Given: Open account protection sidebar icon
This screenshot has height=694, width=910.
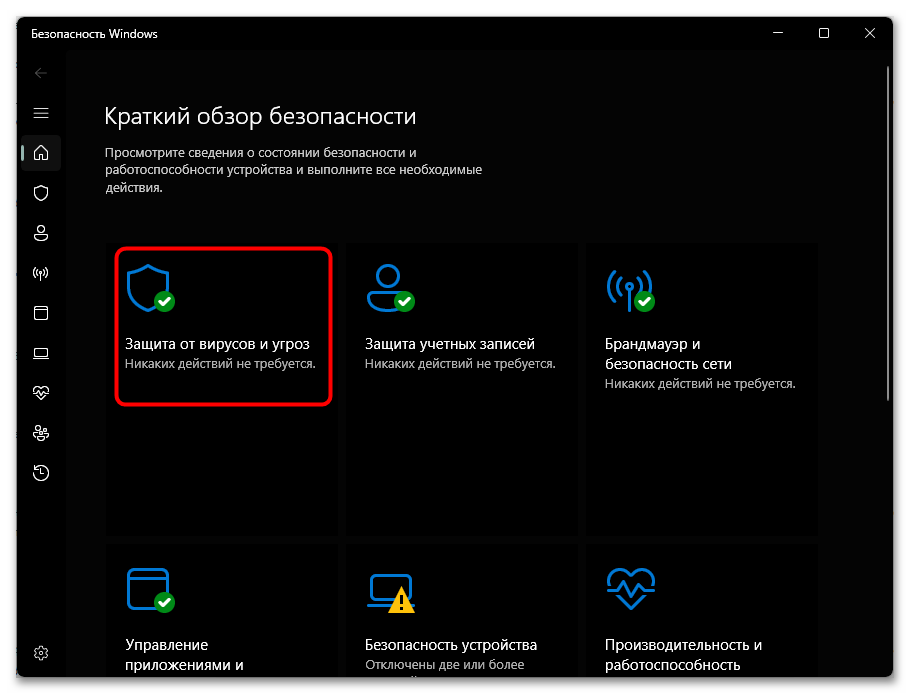Looking at the screenshot, I should (41, 233).
